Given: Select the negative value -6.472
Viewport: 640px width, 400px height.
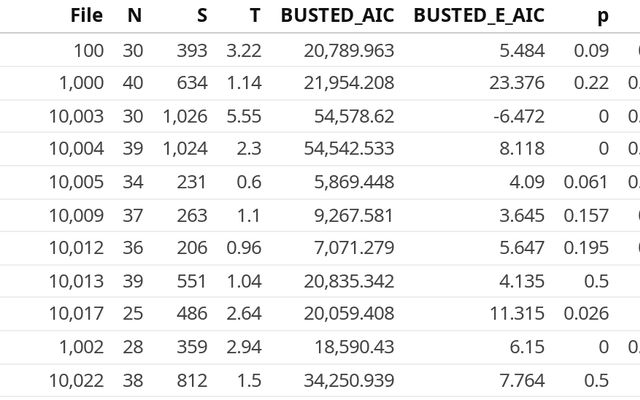Looking at the screenshot, I should pos(518,116).
